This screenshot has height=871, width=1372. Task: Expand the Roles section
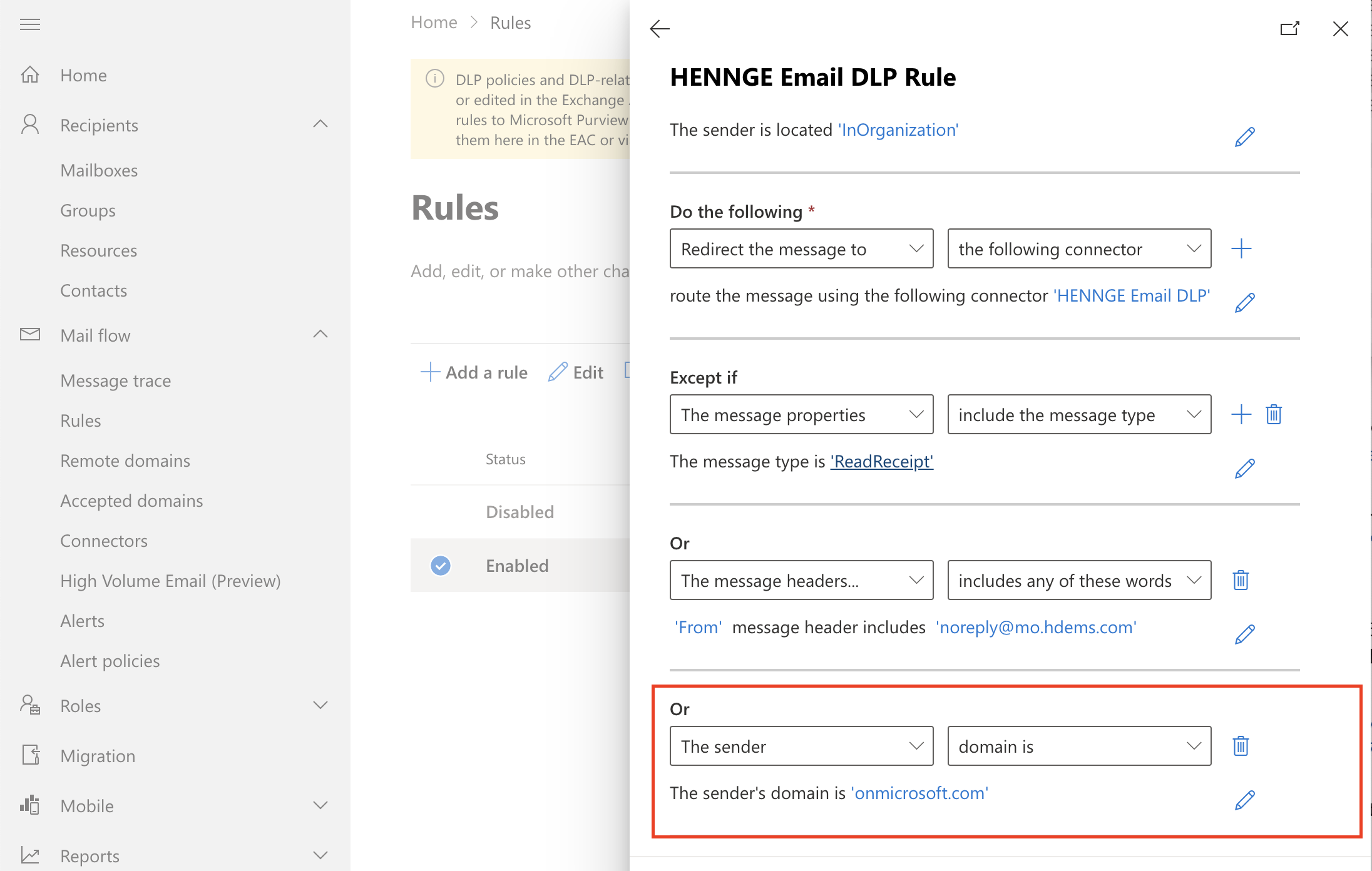click(320, 705)
